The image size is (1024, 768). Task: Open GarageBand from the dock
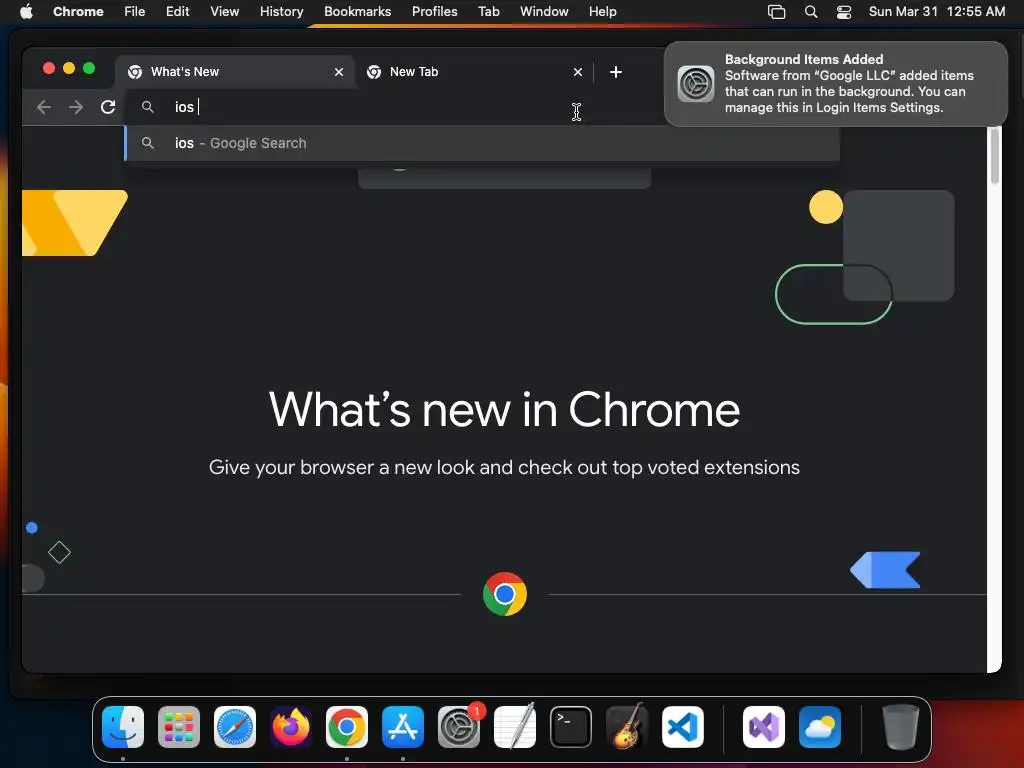click(627, 726)
